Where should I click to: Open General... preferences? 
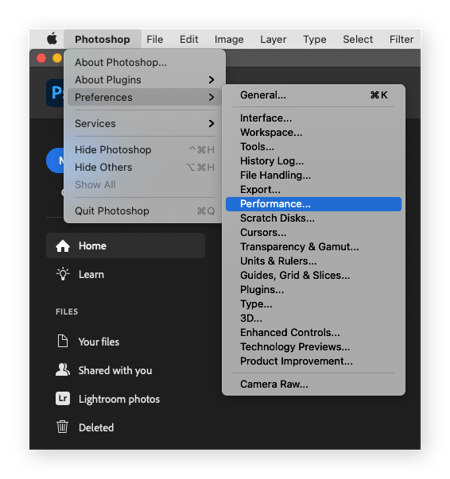313,95
